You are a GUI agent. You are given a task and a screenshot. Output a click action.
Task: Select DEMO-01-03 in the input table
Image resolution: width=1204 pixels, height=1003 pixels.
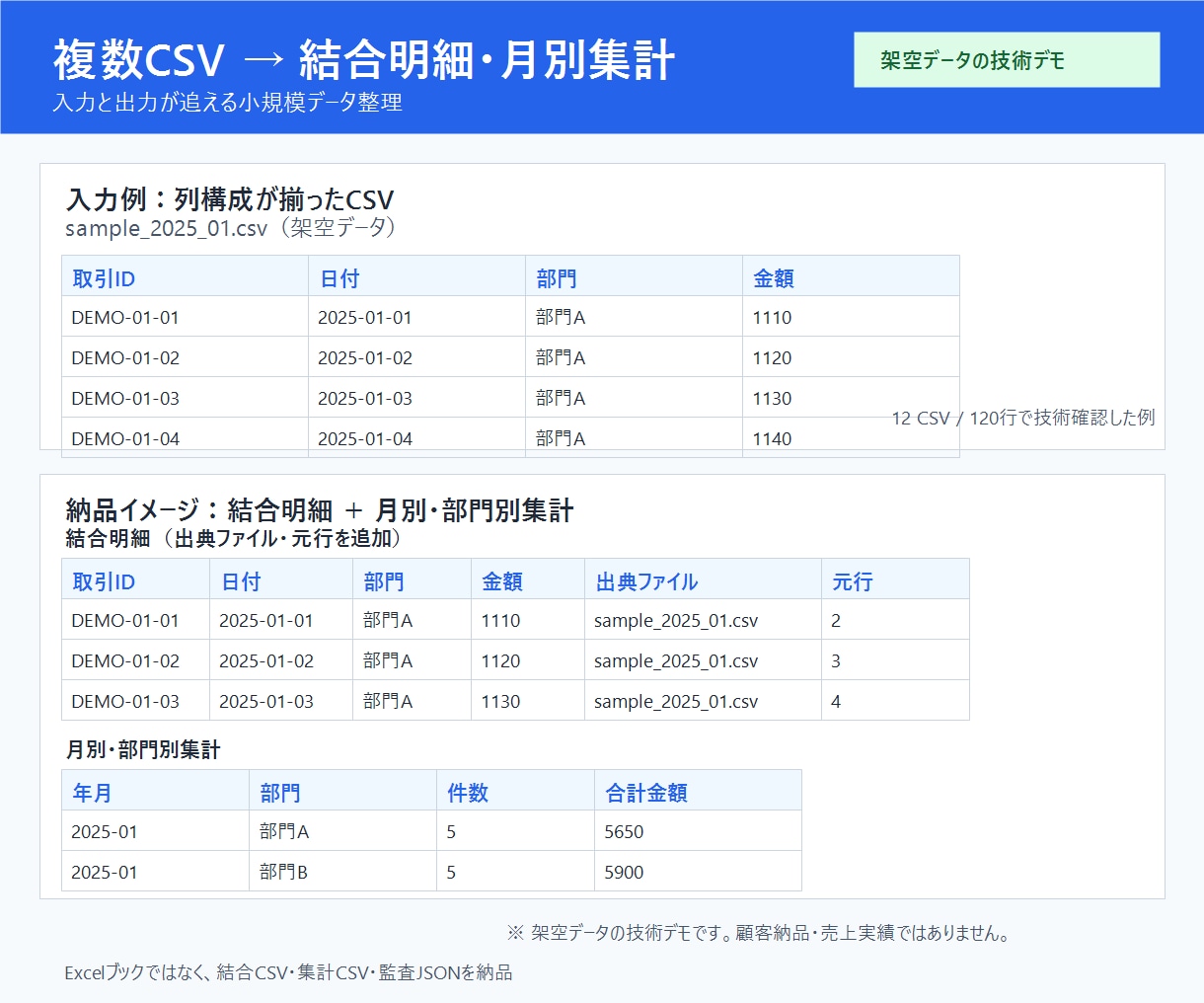[125, 399]
